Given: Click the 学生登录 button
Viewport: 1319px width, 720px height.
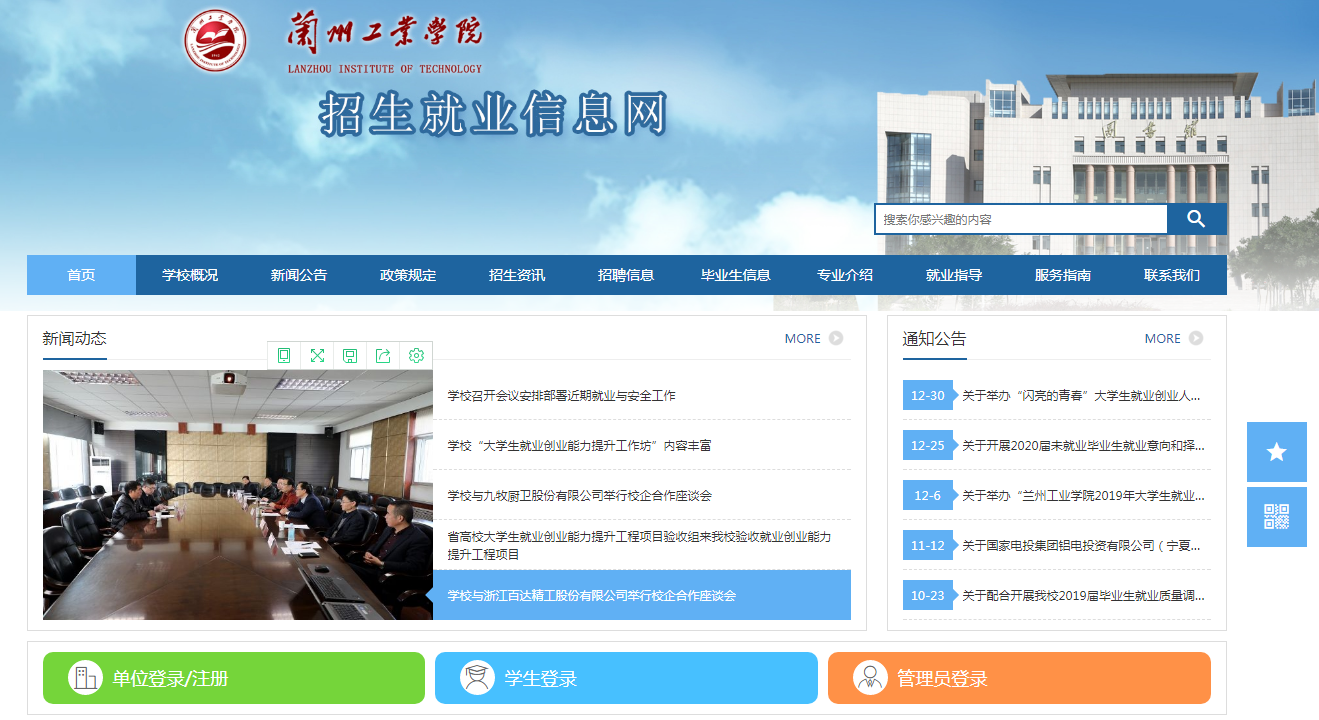Looking at the screenshot, I should click(625, 677).
